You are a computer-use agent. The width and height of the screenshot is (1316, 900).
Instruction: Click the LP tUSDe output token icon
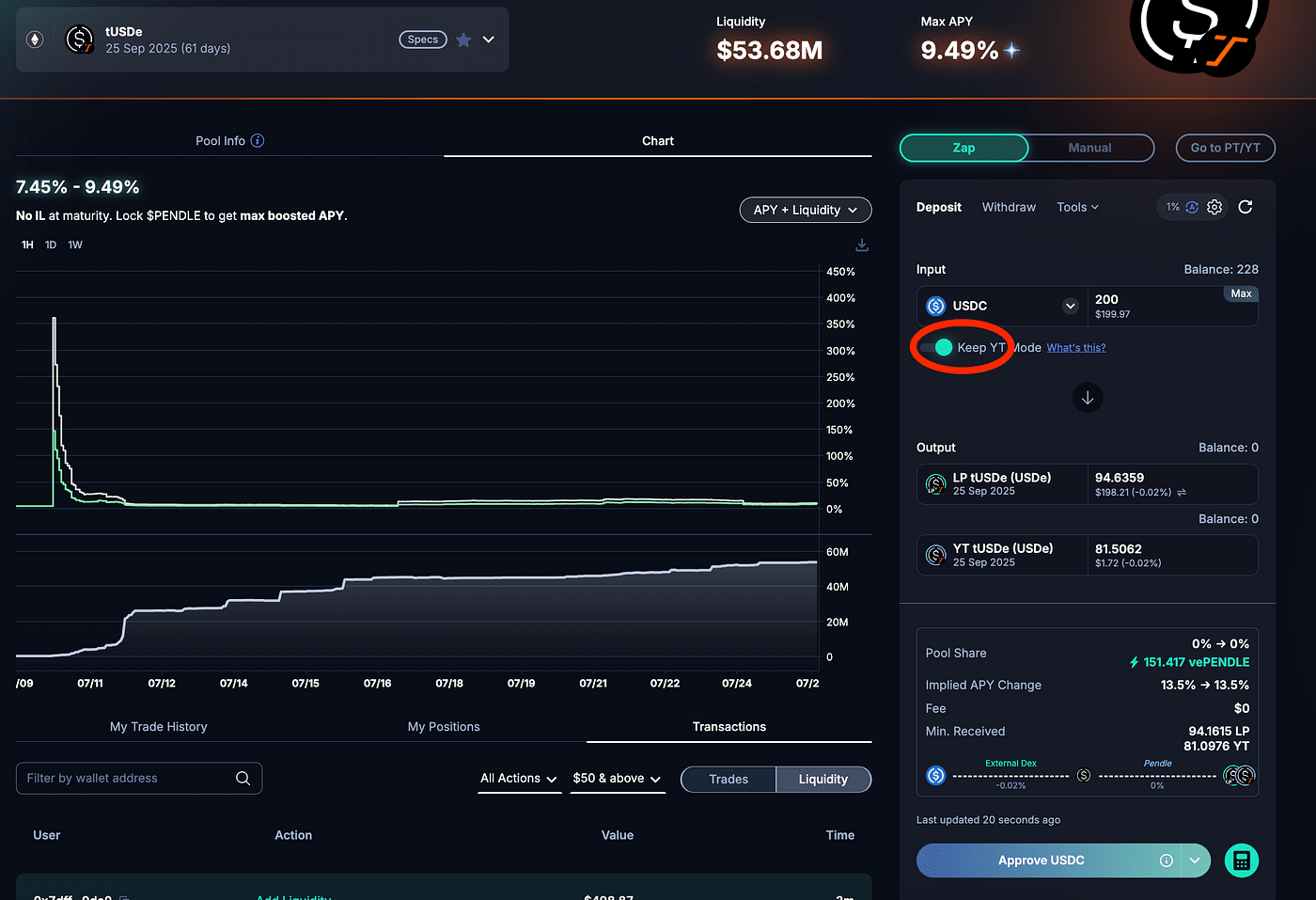(x=936, y=484)
